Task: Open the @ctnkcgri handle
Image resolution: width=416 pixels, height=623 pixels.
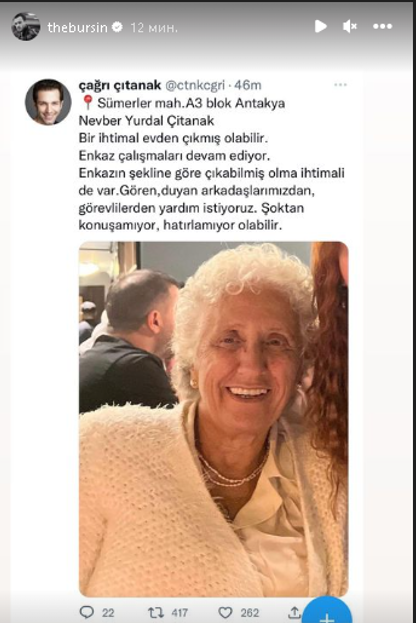Action: coord(195,85)
